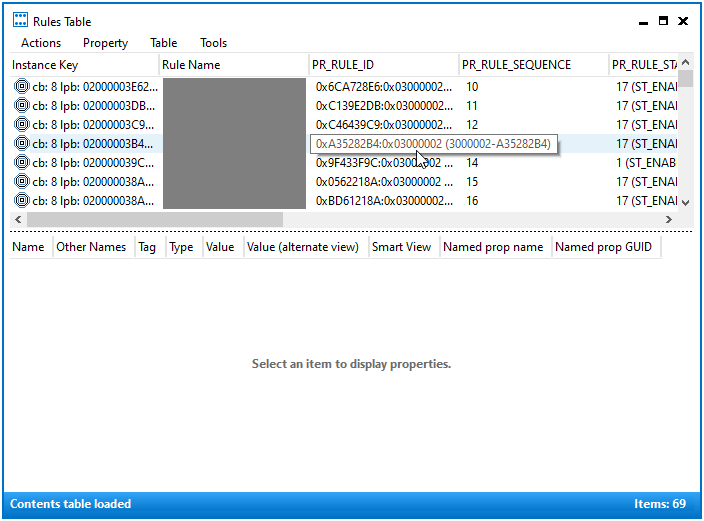Click the Smart View column header
The image size is (704, 521).
click(x=401, y=247)
